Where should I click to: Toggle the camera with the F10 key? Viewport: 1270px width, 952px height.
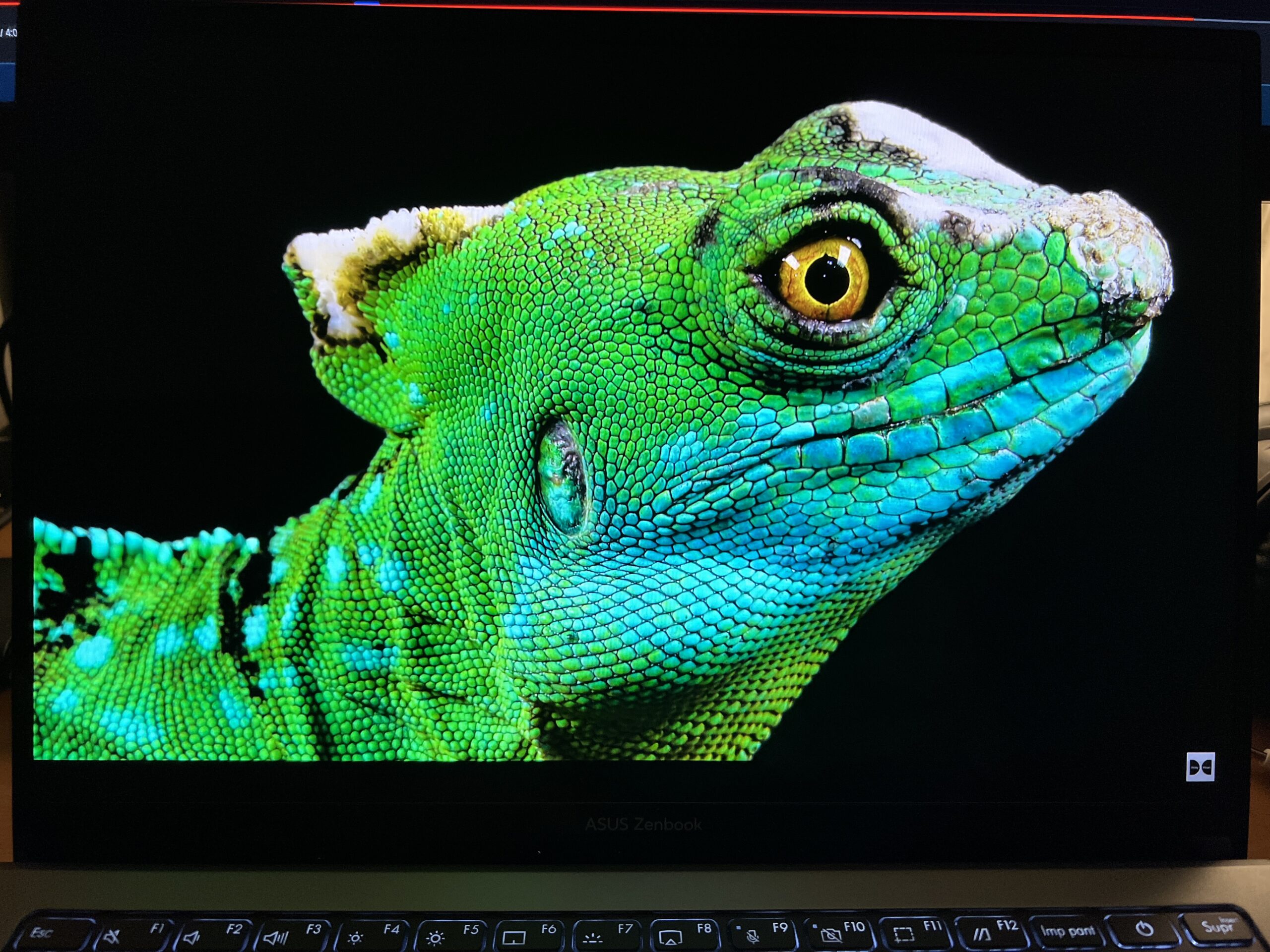point(840,933)
